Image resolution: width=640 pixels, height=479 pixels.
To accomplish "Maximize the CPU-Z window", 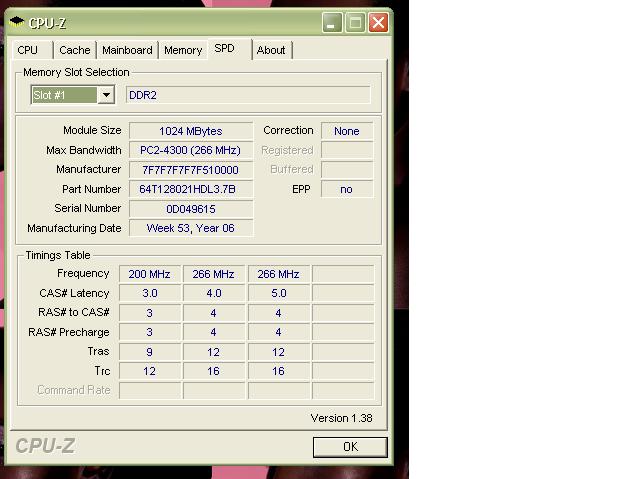I will 355,22.
